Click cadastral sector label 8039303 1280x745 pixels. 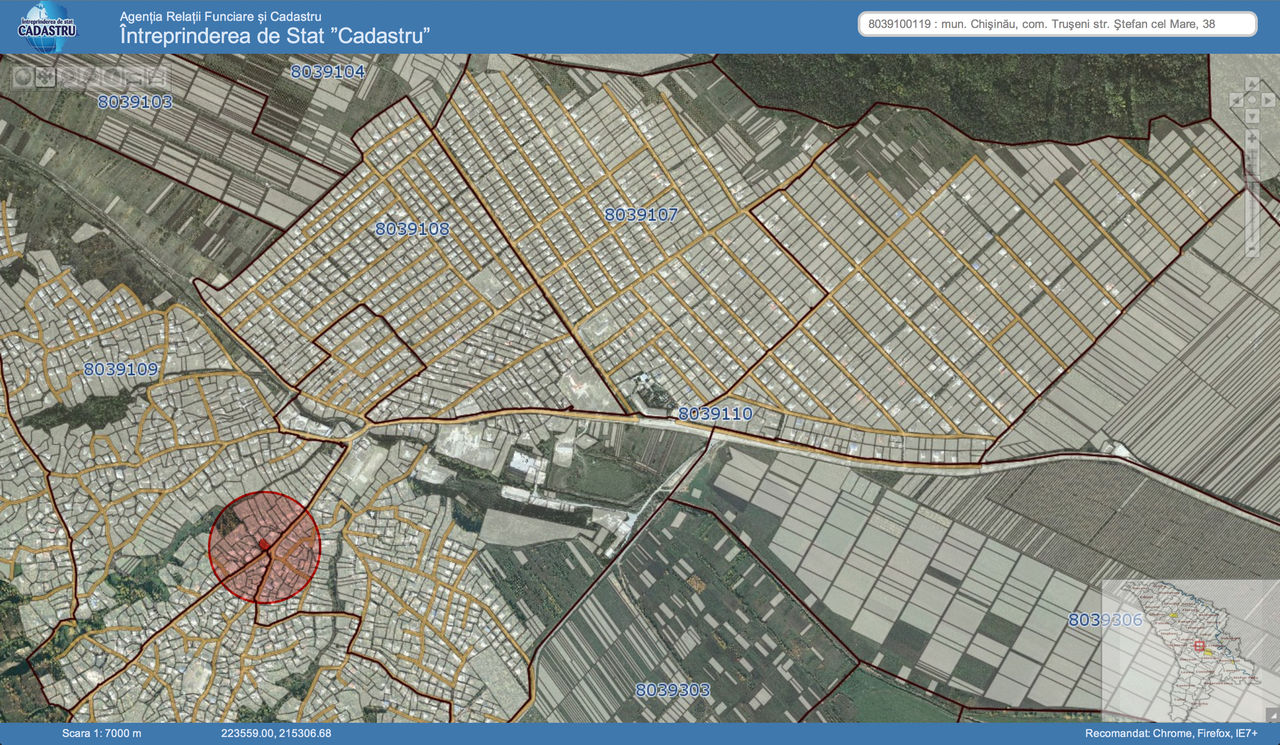pos(672,690)
